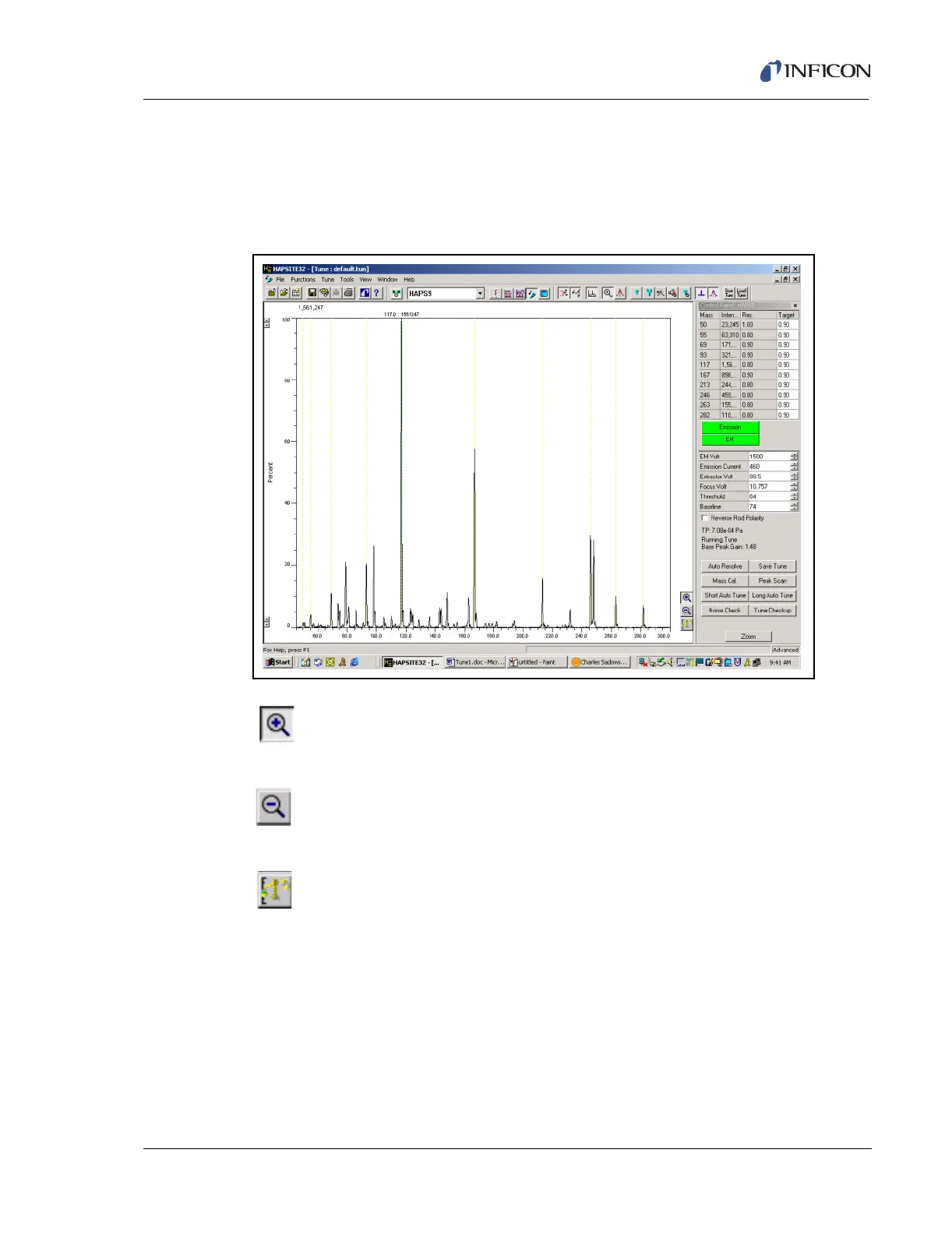Click the Save Tune toolbar icon
Viewport: 952px width, 1234px height.
click(729, 293)
